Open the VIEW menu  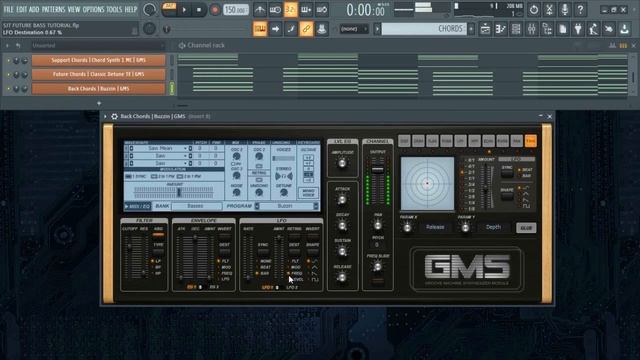point(74,9)
